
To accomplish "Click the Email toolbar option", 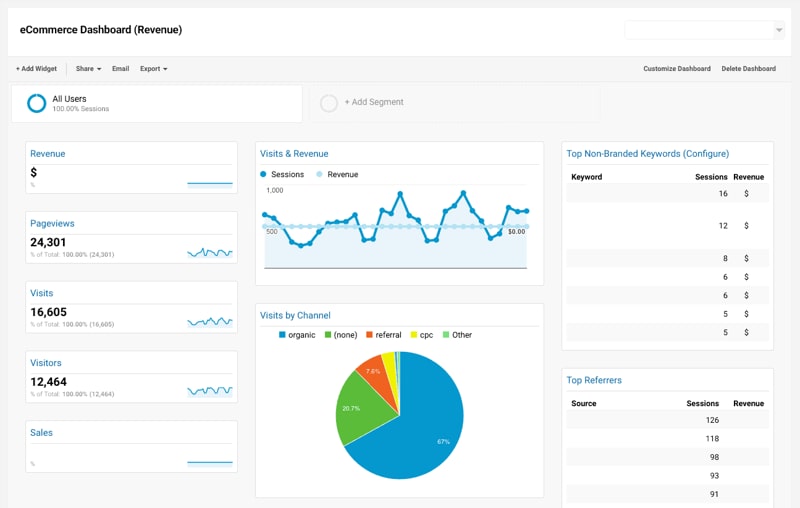I will pos(120,68).
